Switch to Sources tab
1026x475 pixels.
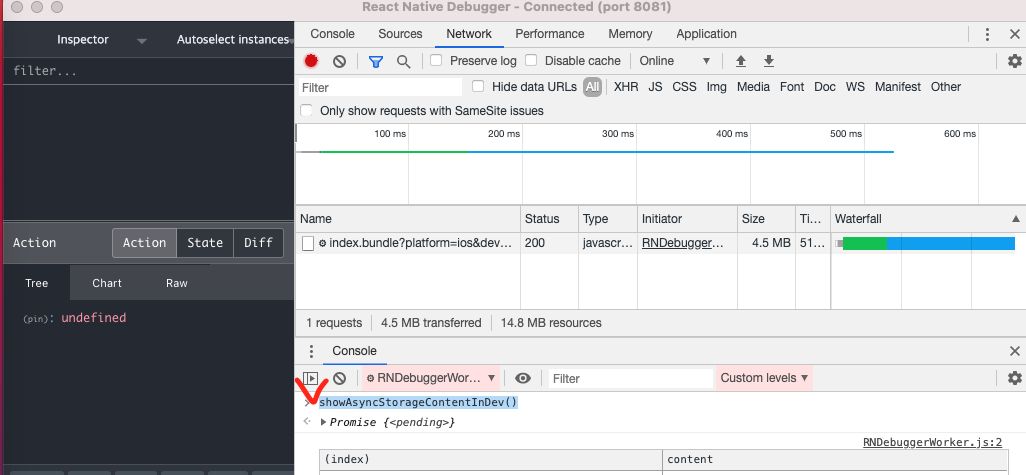(400, 34)
